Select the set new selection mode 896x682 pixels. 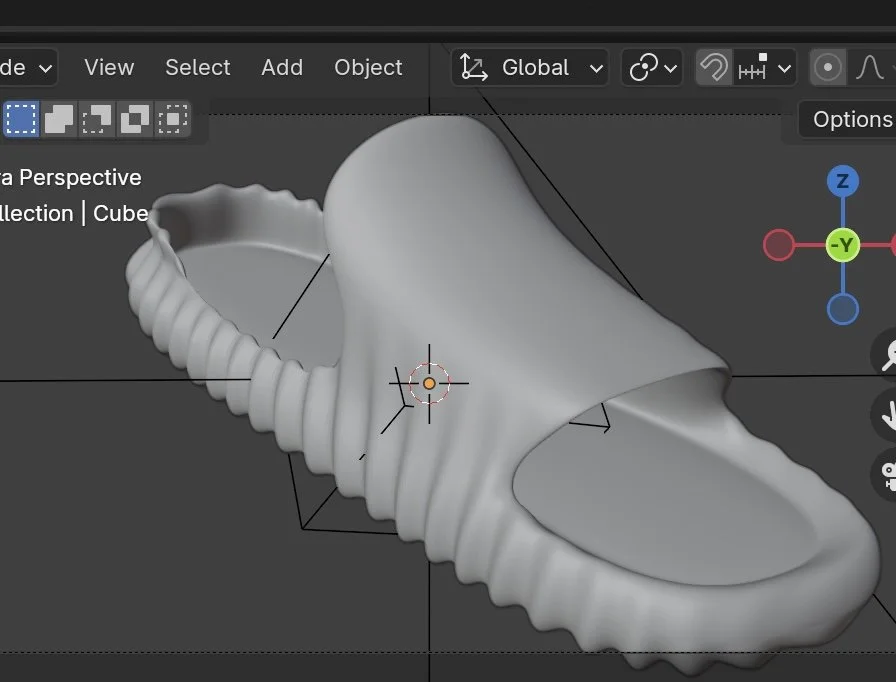coord(21,119)
